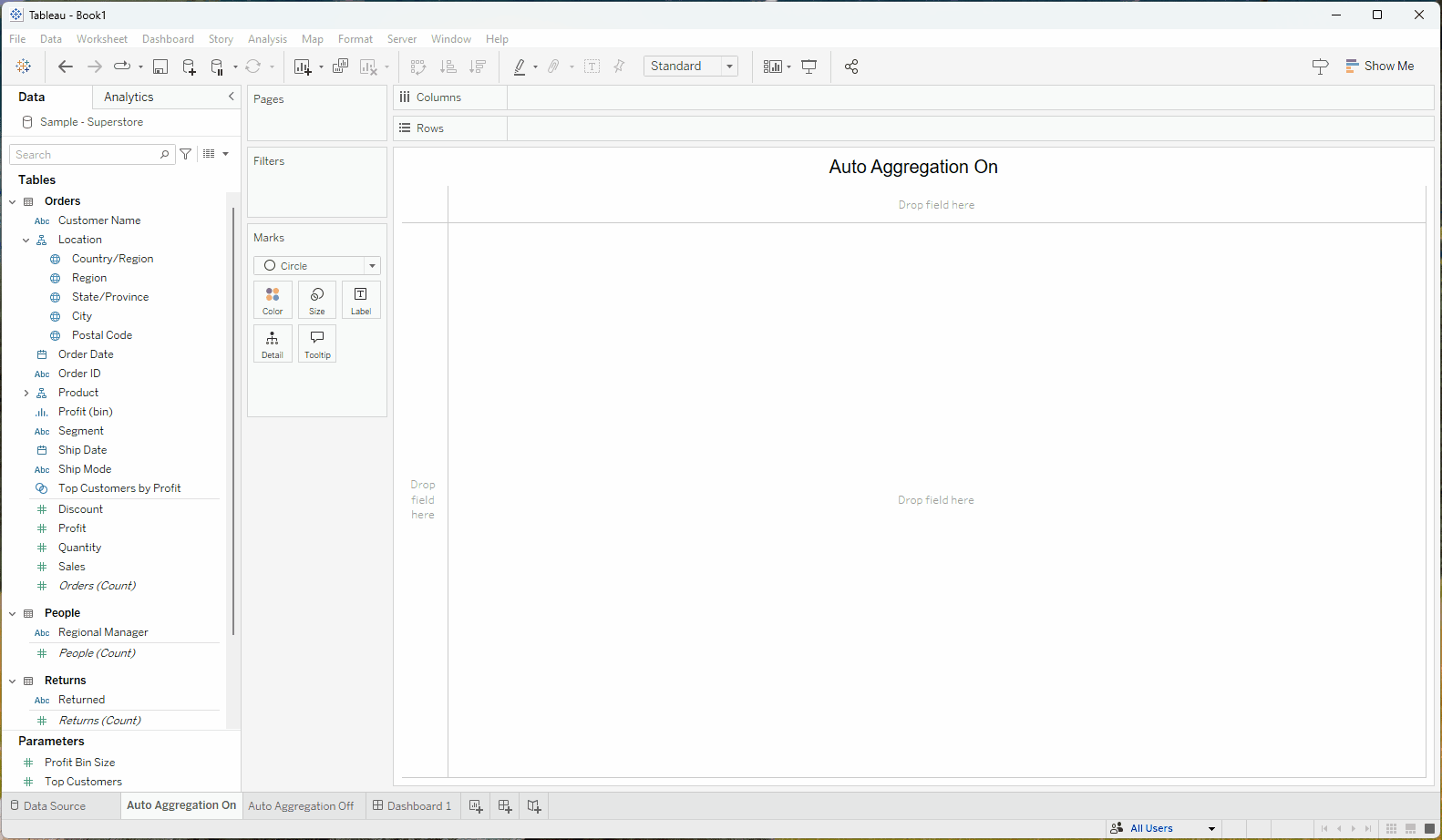Open the Analysis menu

267,39
